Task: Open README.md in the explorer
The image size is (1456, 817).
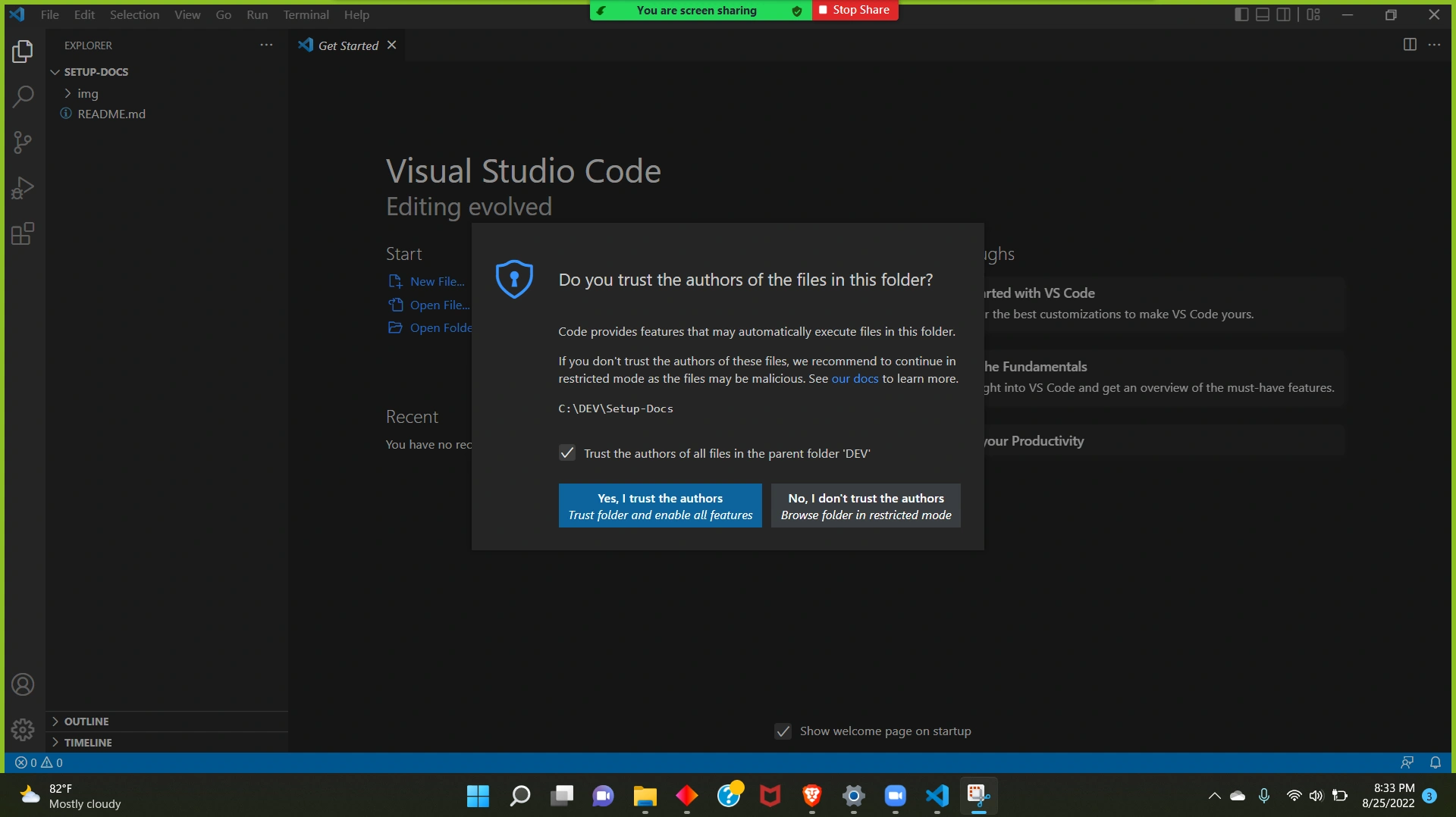Action: tap(111, 114)
